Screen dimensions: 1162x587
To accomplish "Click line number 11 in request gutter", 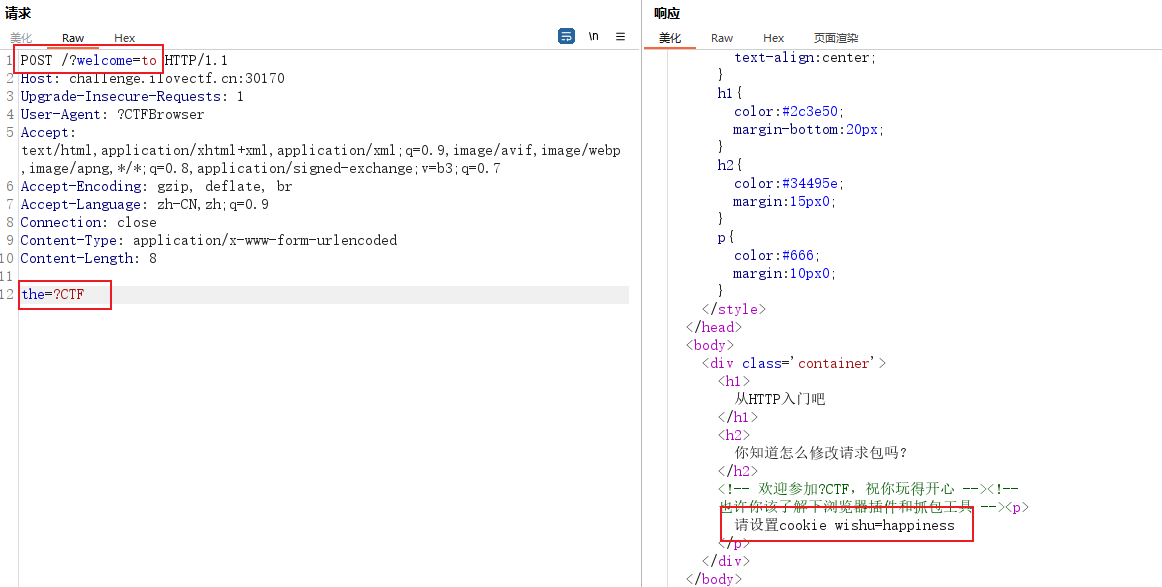I will click(7, 276).
